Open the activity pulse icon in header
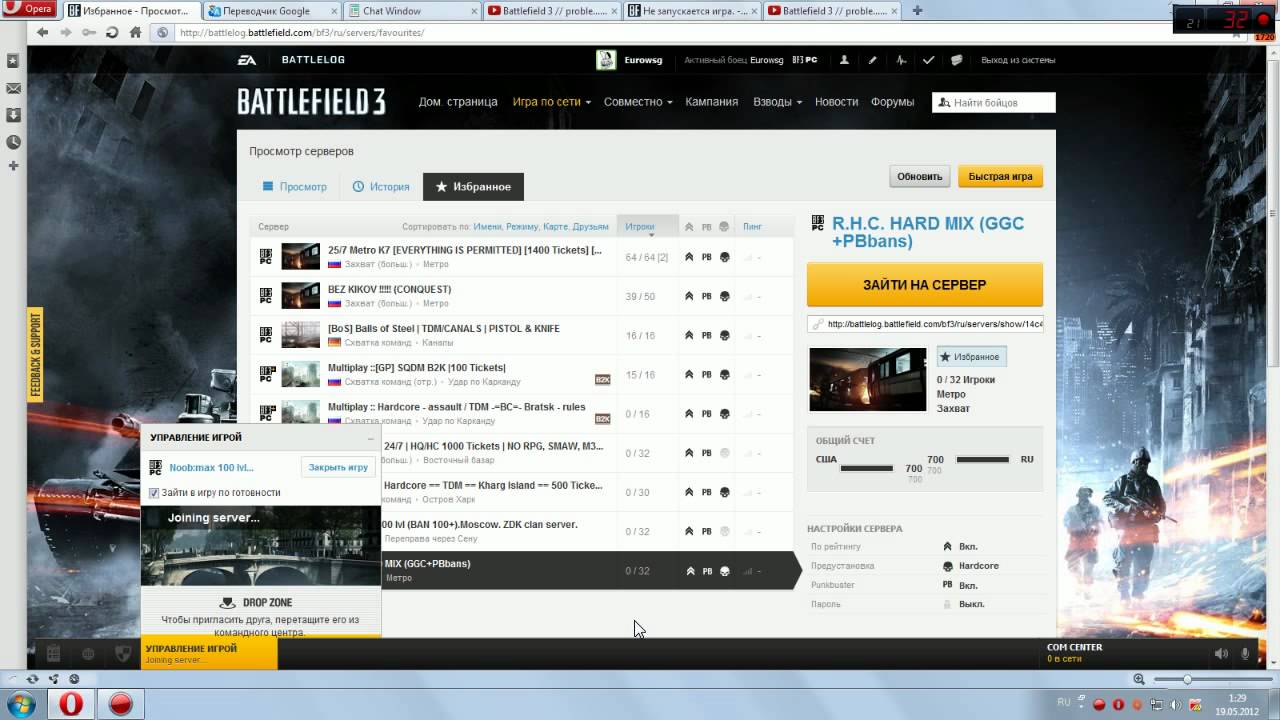This screenshot has width=1280, height=720. (901, 60)
